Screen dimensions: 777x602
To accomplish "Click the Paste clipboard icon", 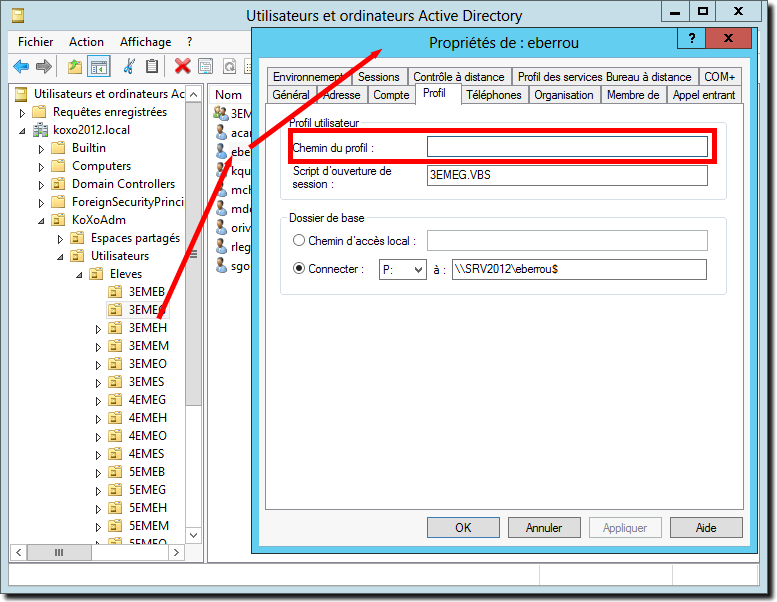I will [x=152, y=66].
